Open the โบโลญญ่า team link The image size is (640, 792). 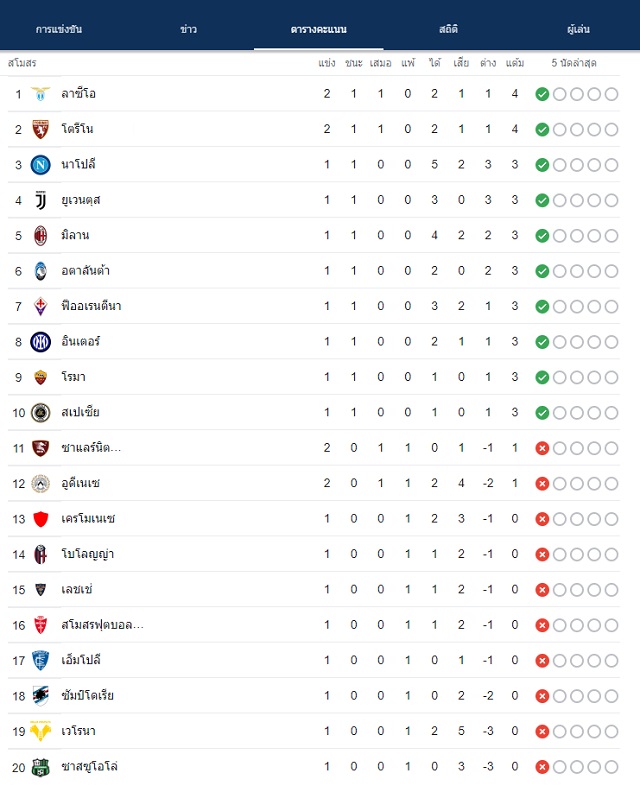(87, 554)
